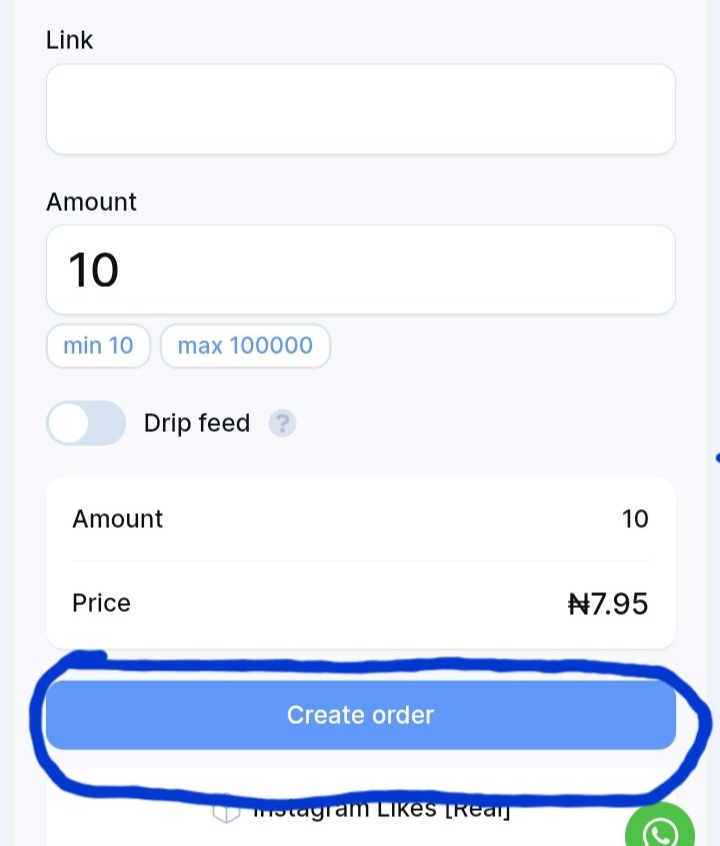The image size is (720, 846).
Task: Select the max 100000 chip
Action: point(245,346)
